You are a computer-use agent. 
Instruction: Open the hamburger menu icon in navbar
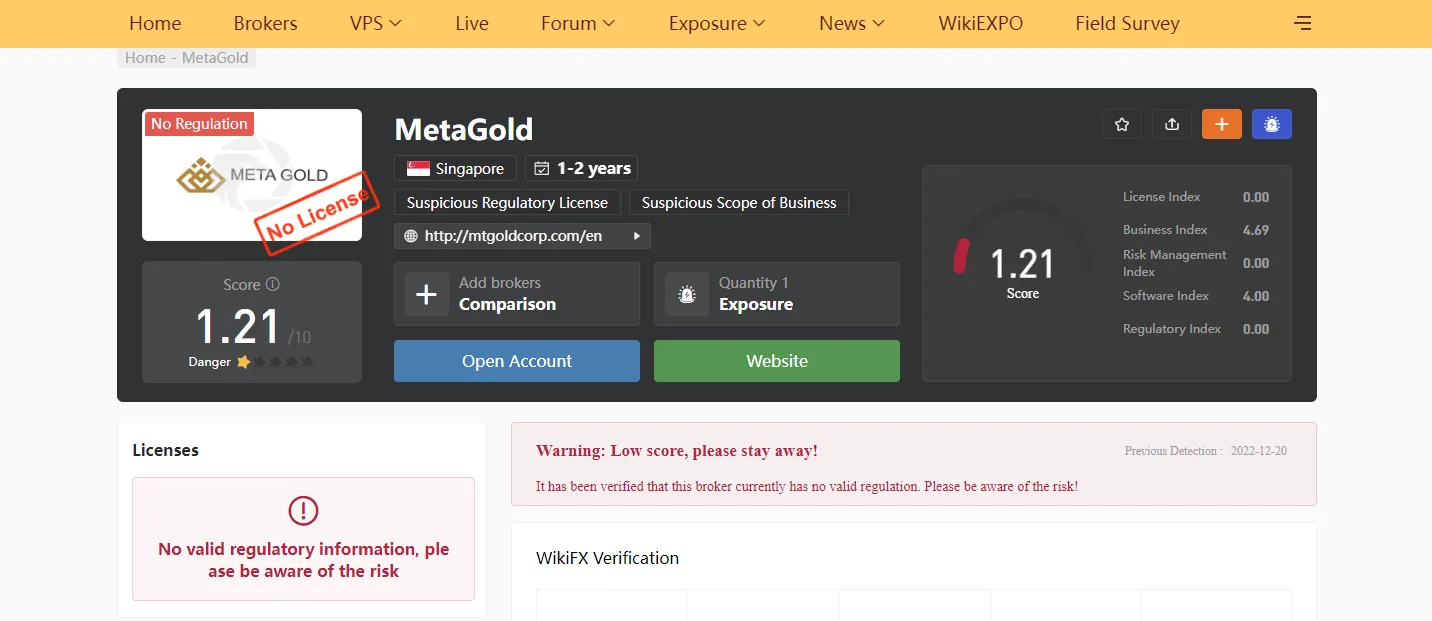pyautogui.click(x=1302, y=23)
